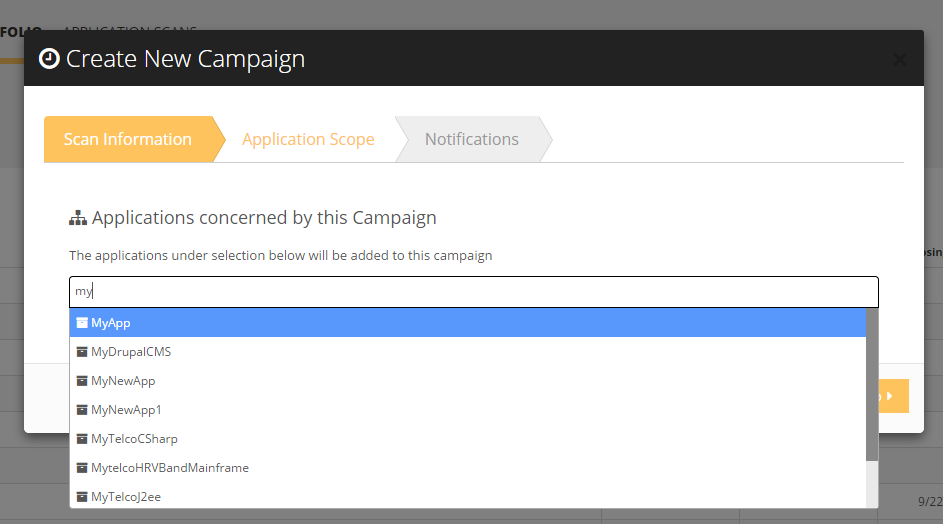The height and width of the screenshot is (524, 943).
Task: Pick the MyTelcoJ2ee application entry
Action: [126, 496]
